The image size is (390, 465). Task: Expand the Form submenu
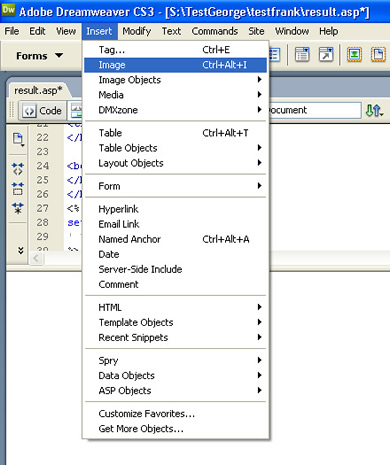click(x=175, y=186)
